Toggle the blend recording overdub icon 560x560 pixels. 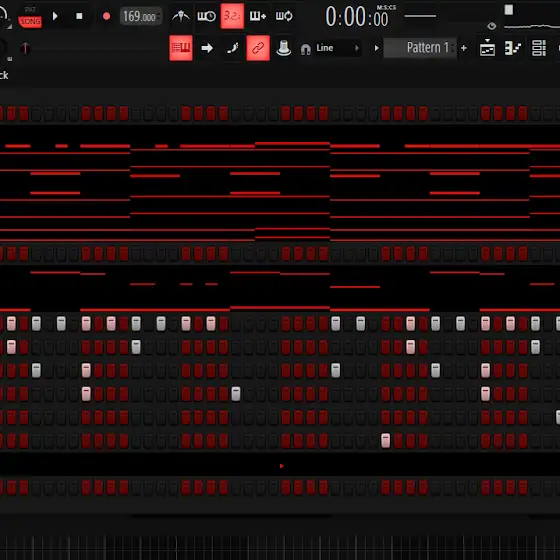(258, 16)
